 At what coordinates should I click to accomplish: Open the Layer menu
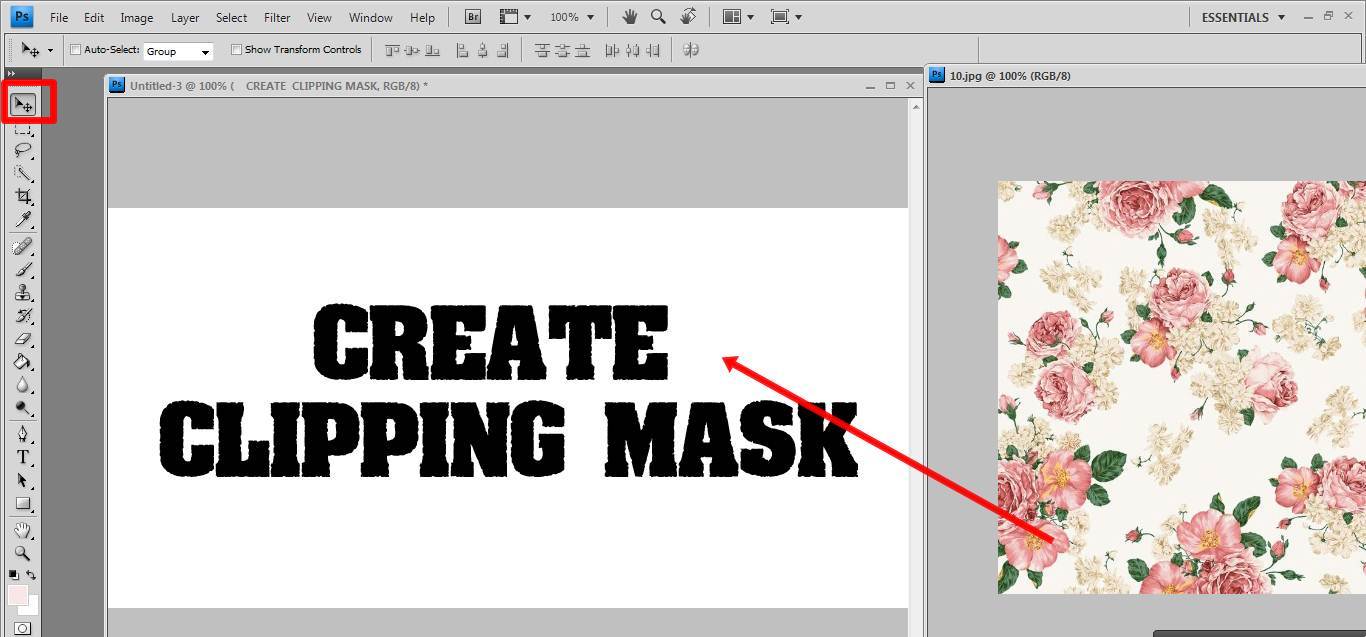click(184, 17)
